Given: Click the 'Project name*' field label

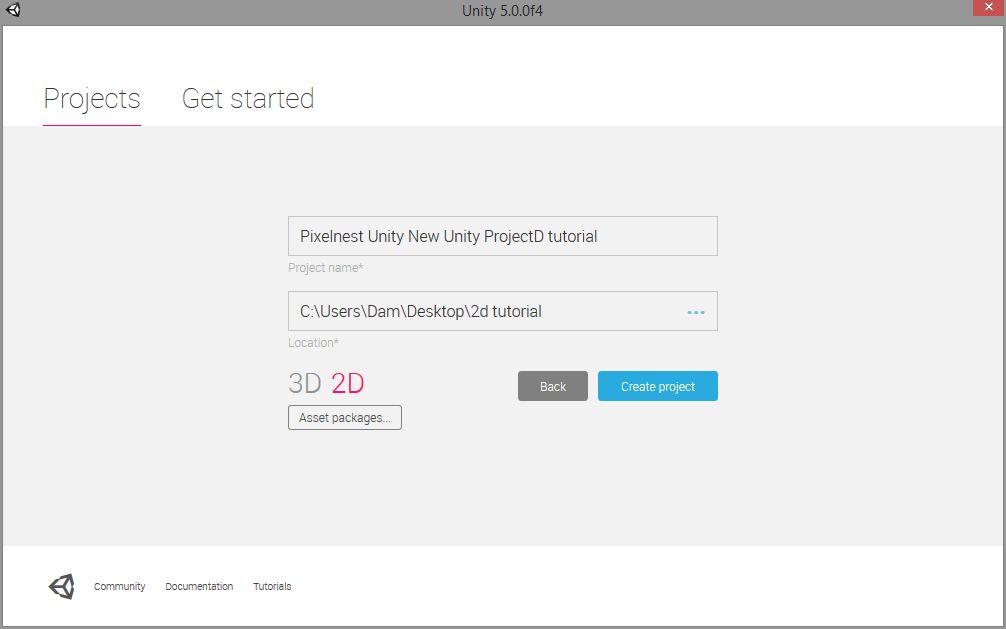Looking at the screenshot, I should click(325, 268).
